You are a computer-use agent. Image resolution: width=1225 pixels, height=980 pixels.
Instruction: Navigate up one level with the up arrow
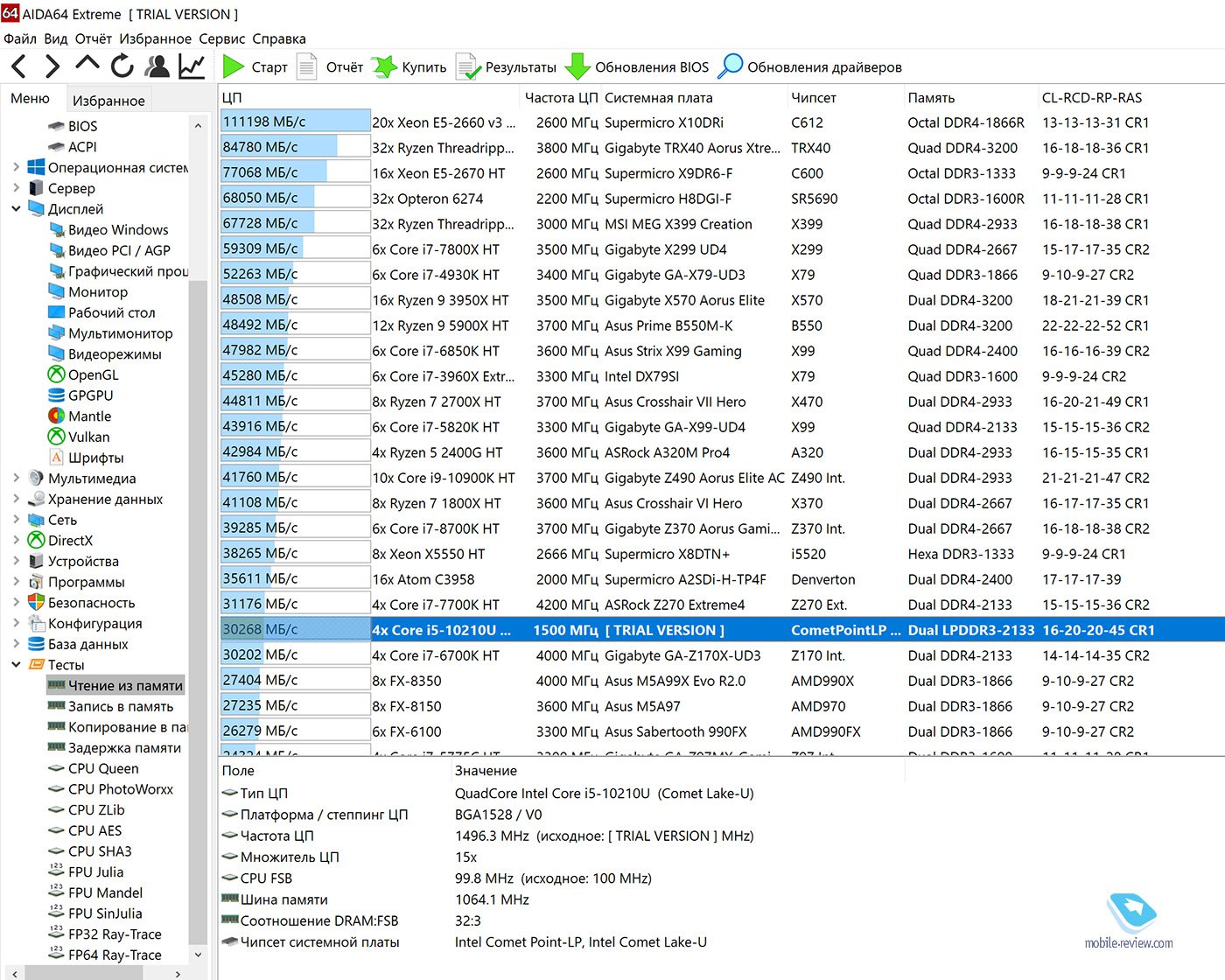[87, 64]
